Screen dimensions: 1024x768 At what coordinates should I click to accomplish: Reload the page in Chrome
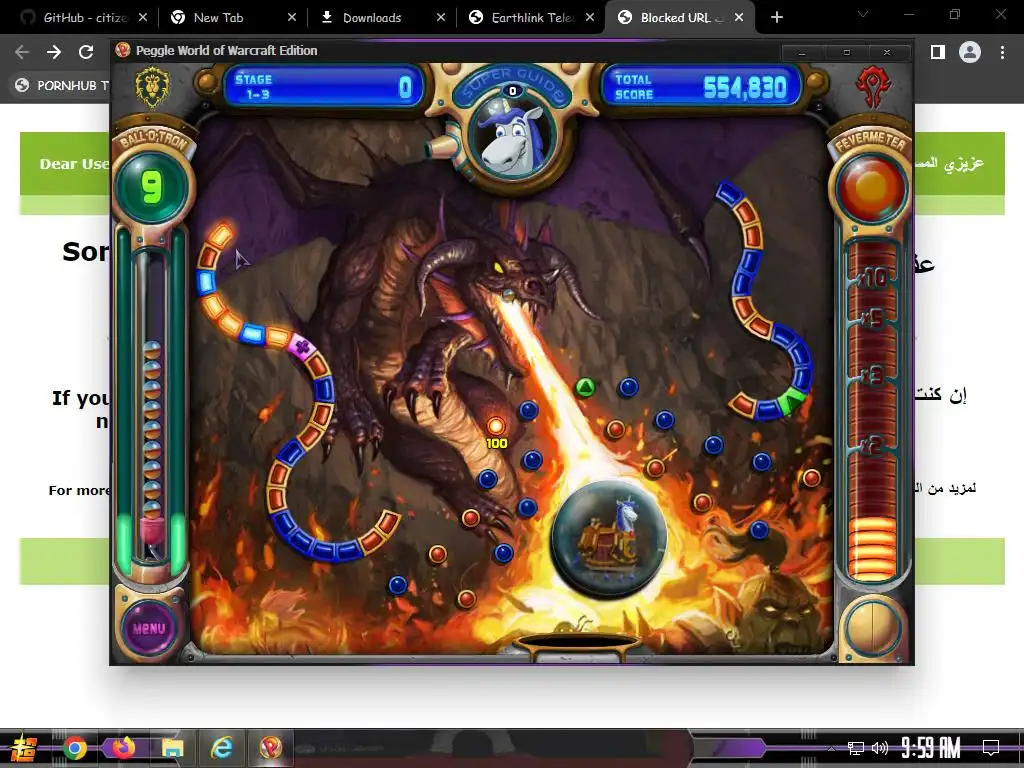point(86,52)
